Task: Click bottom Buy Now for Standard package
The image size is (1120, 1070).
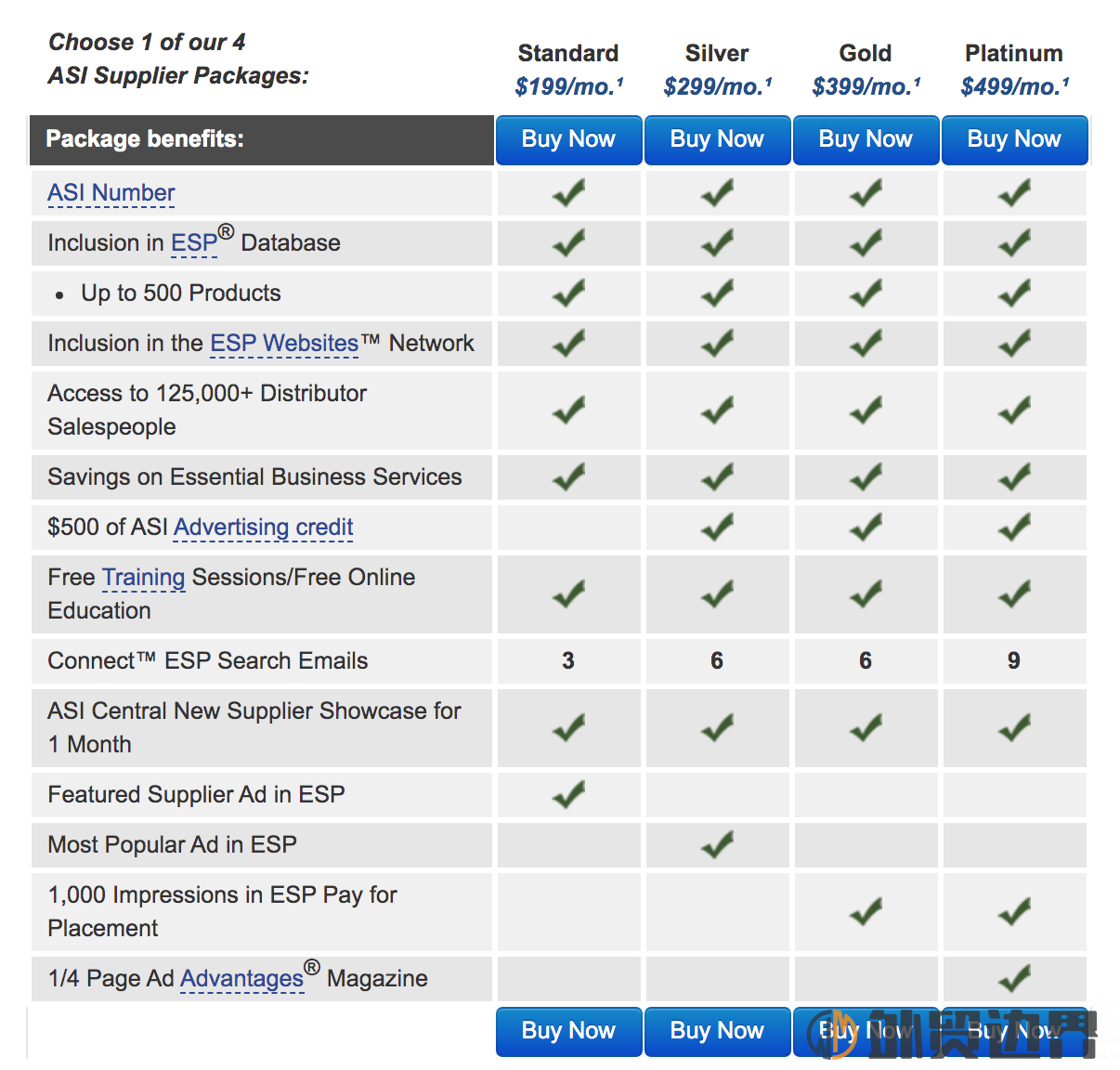Action: pos(568,1031)
